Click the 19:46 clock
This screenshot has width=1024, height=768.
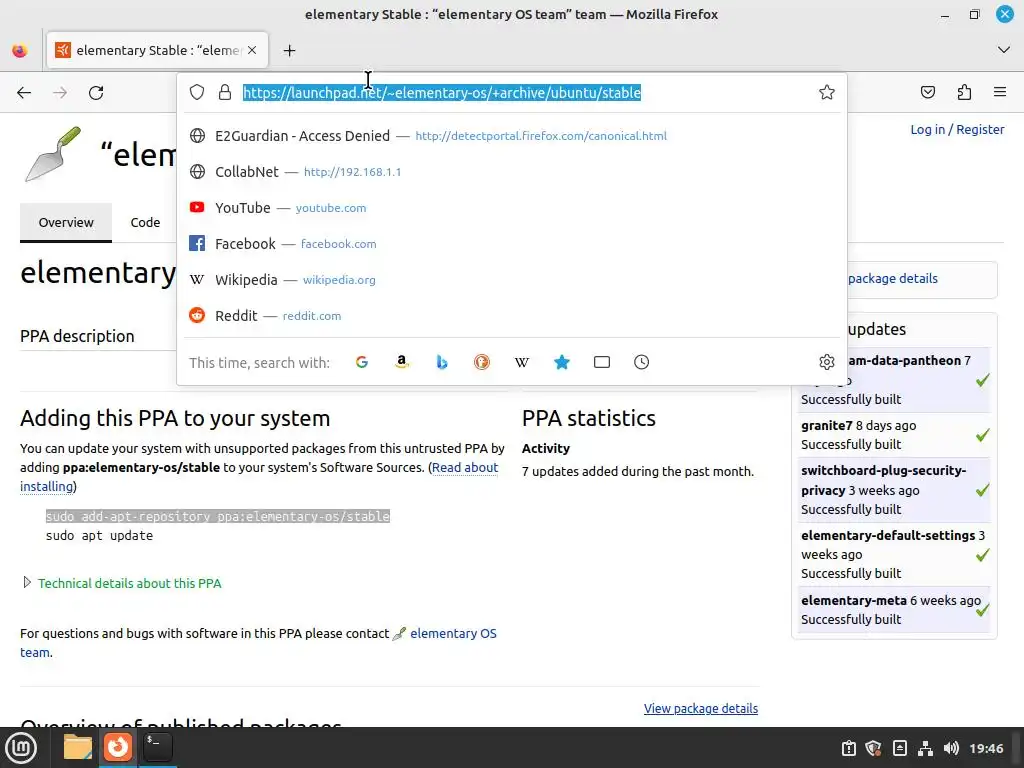click(986, 748)
